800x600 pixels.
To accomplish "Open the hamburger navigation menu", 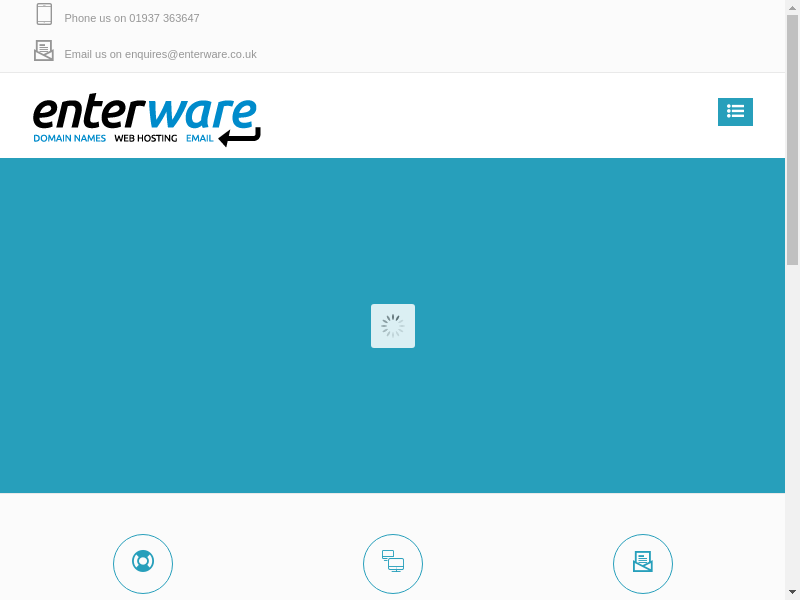I will 735,112.
